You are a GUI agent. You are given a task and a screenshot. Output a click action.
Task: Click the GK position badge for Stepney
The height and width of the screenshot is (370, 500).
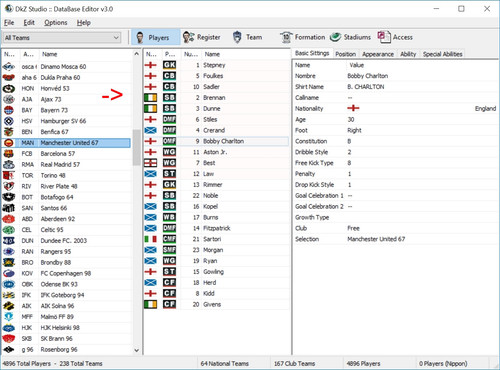click(169, 65)
